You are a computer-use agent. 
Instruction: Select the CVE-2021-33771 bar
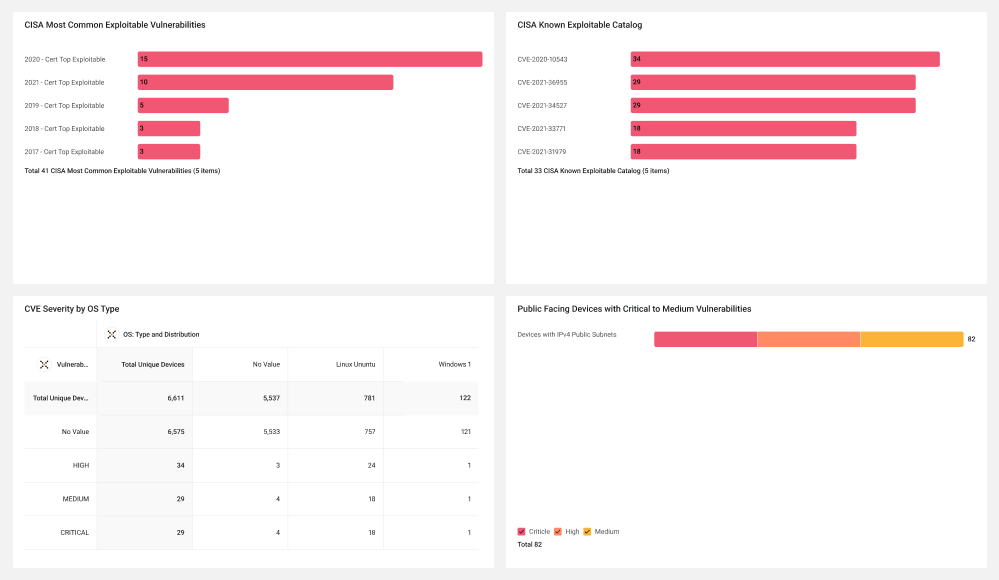click(x=744, y=129)
